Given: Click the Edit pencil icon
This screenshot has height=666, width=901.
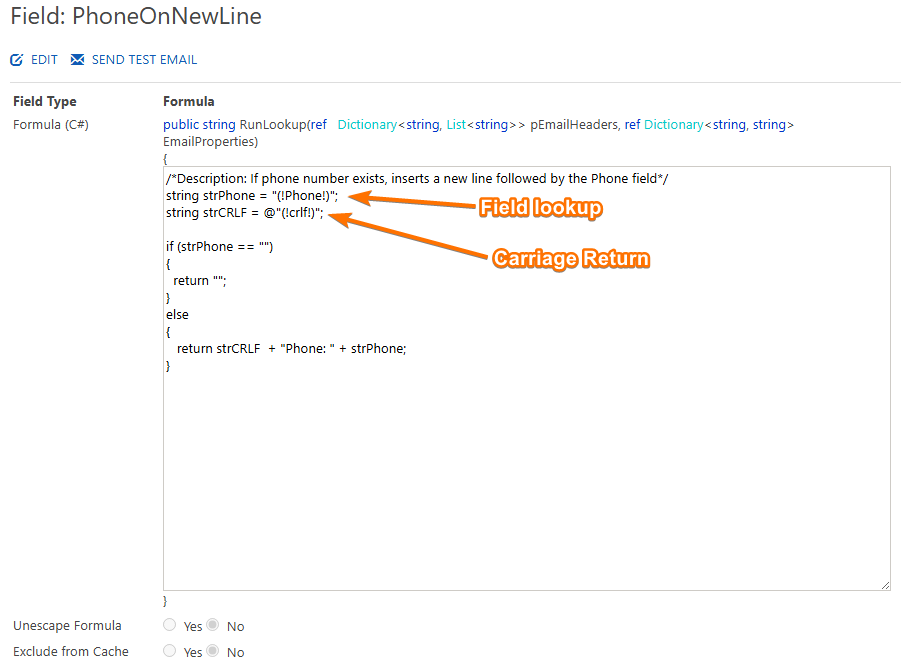Looking at the screenshot, I should pyautogui.click(x=17, y=60).
